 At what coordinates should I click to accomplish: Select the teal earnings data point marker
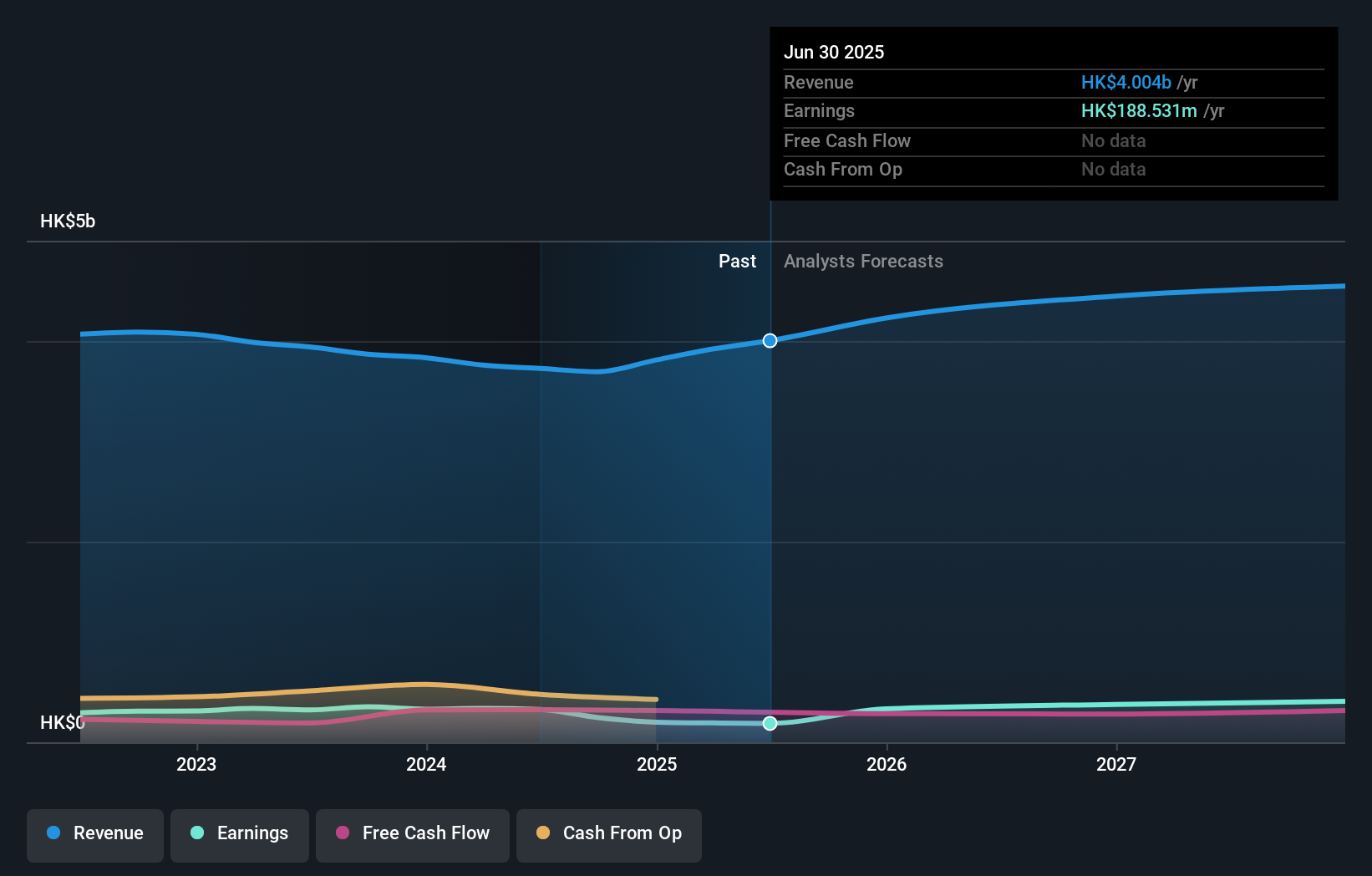[x=770, y=724]
